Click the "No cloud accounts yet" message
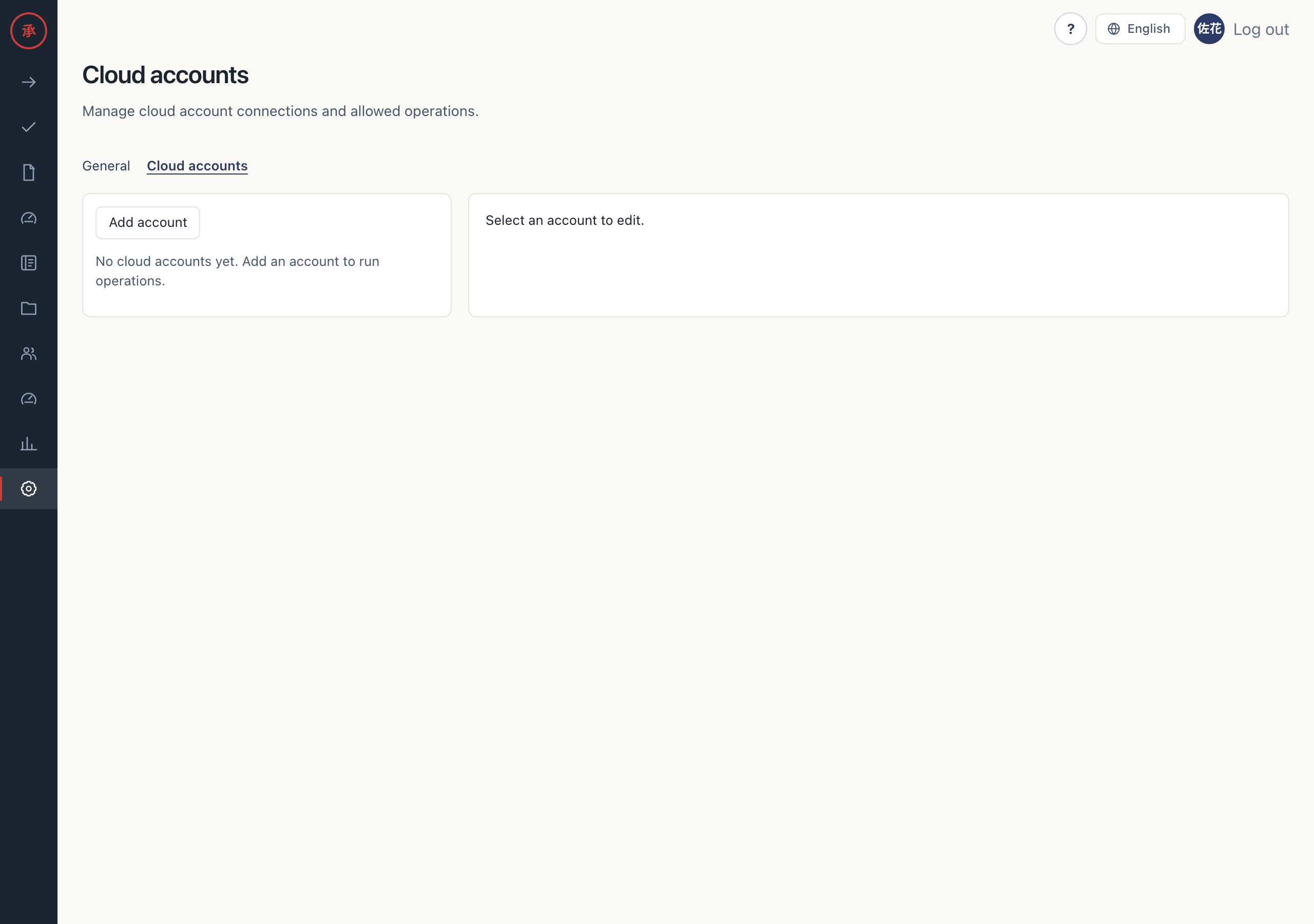 [x=238, y=271]
